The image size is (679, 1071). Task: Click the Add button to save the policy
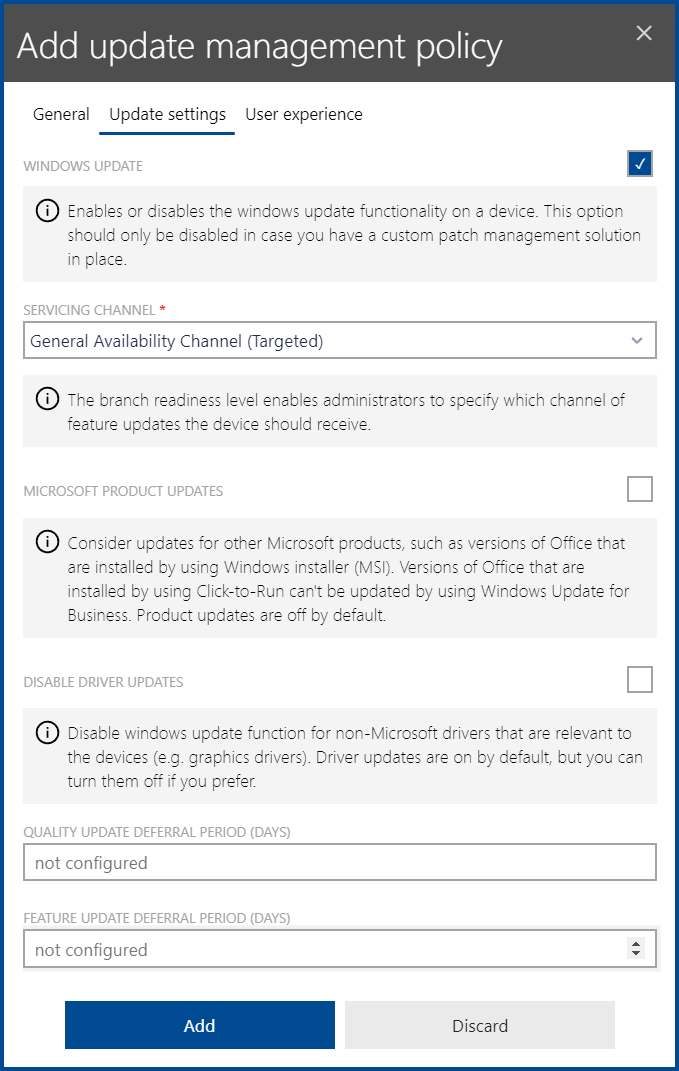pos(199,1025)
